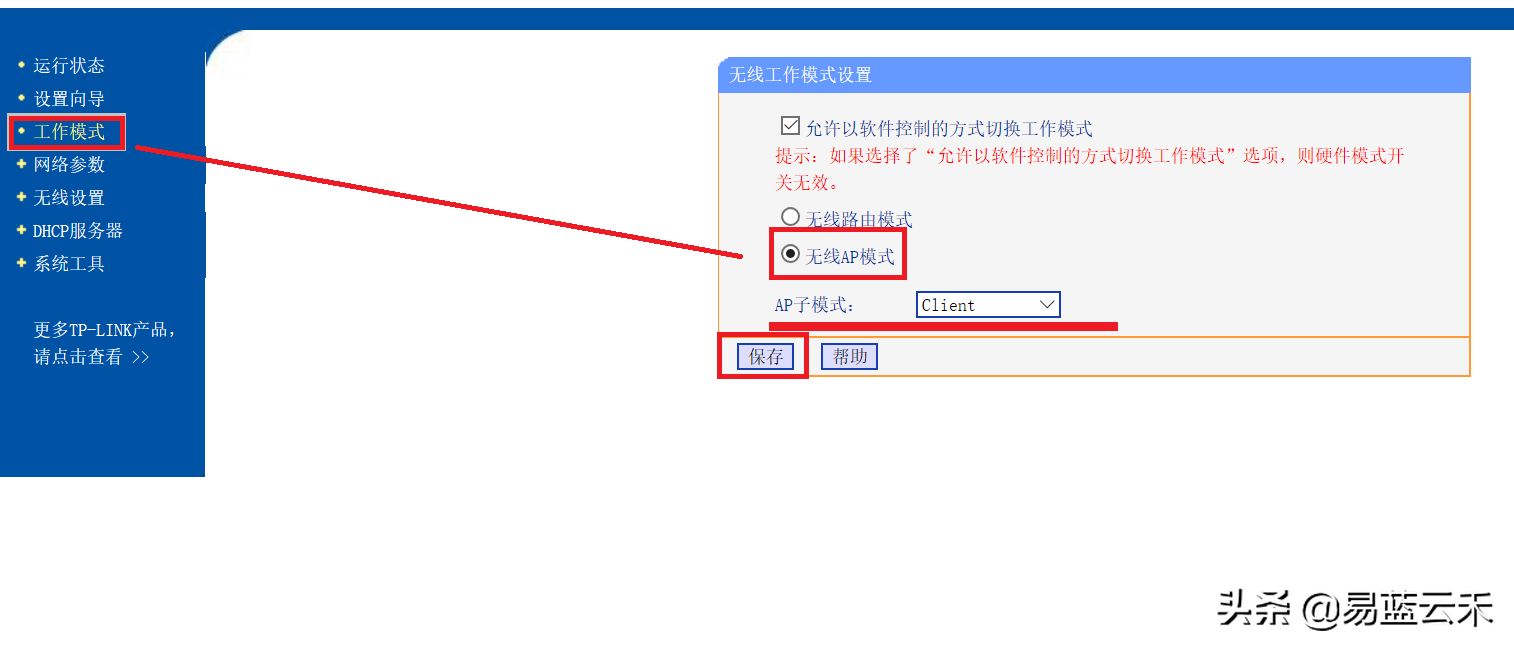The height and width of the screenshot is (648, 1514).
Task: Follow the 请点击查看 >> link
Action: [x=92, y=356]
